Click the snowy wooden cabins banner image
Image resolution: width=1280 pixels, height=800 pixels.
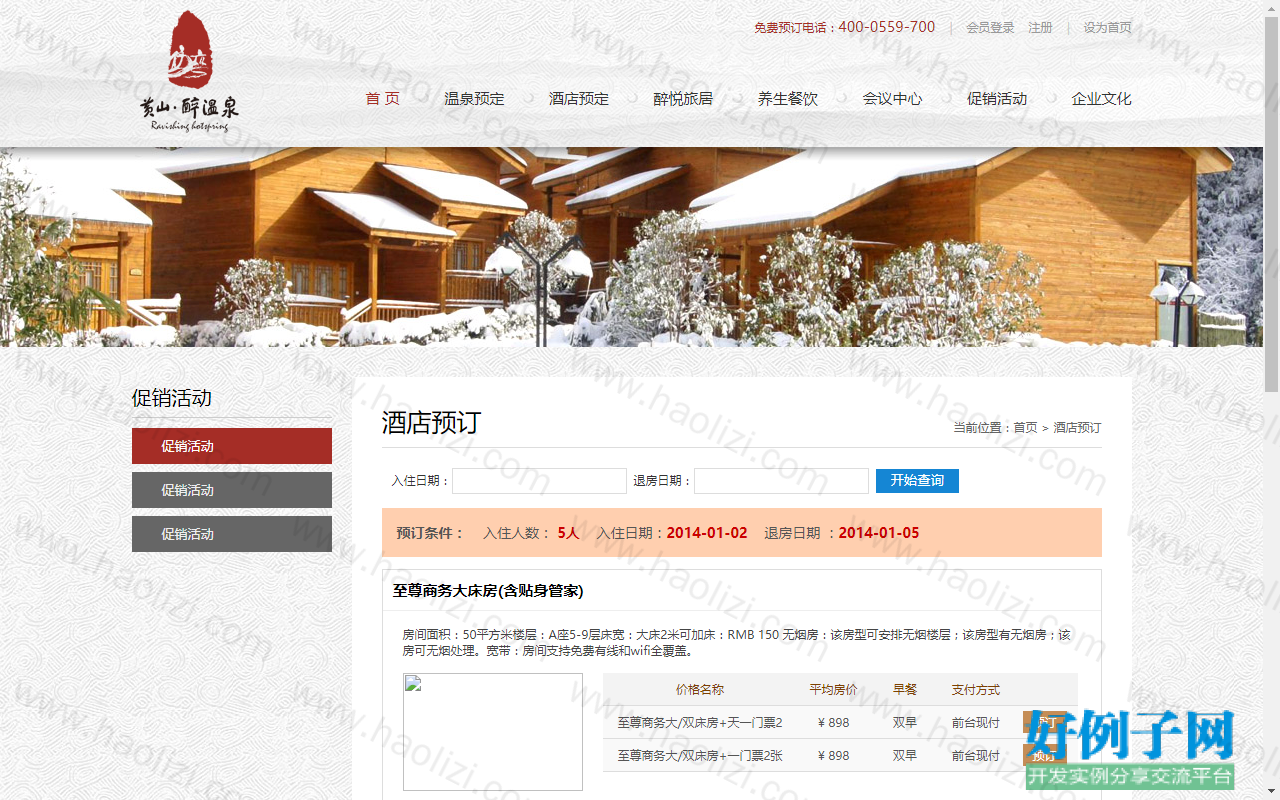point(632,247)
